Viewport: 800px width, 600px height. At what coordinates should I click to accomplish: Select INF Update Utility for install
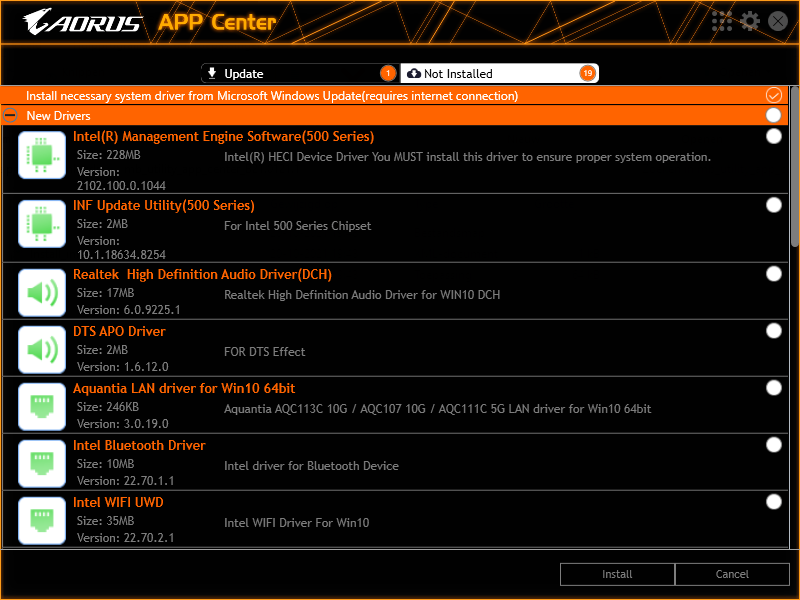pyautogui.click(x=773, y=205)
